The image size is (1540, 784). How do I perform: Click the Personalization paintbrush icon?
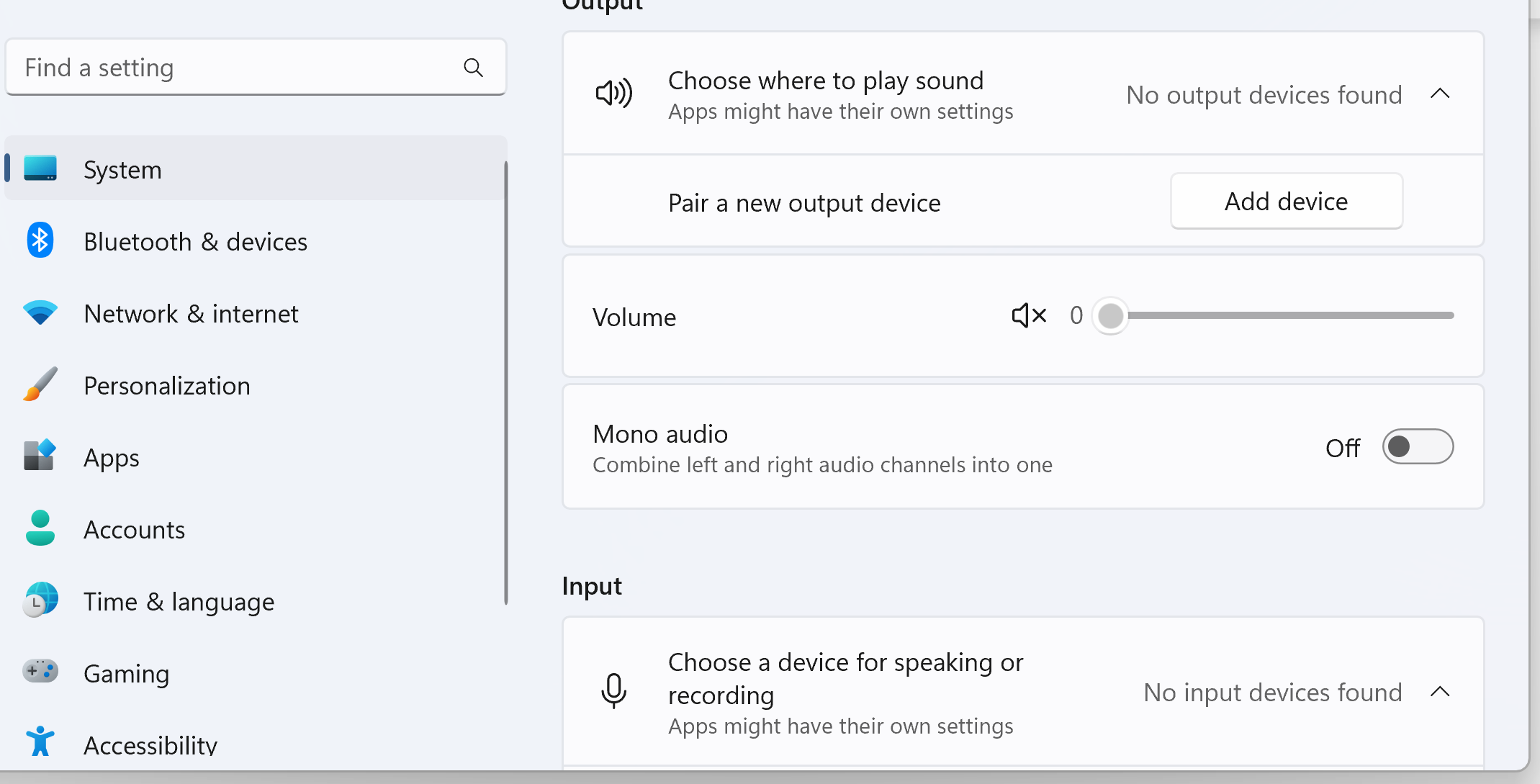pos(40,384)
